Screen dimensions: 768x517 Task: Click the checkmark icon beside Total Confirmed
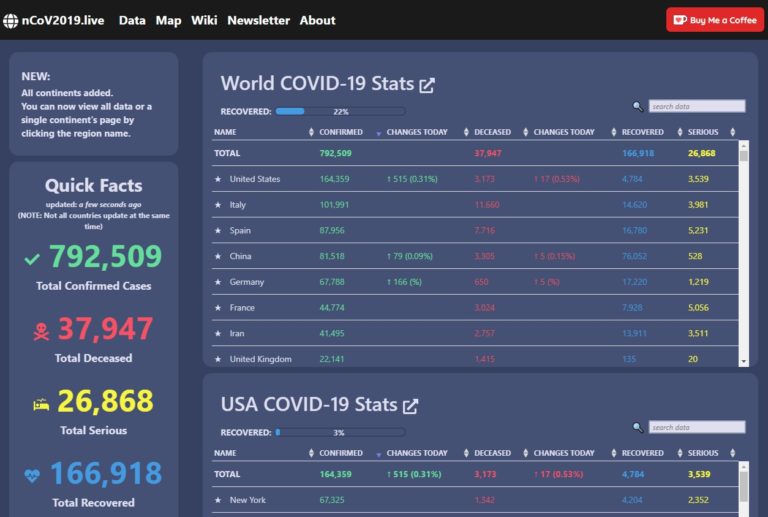33,259
